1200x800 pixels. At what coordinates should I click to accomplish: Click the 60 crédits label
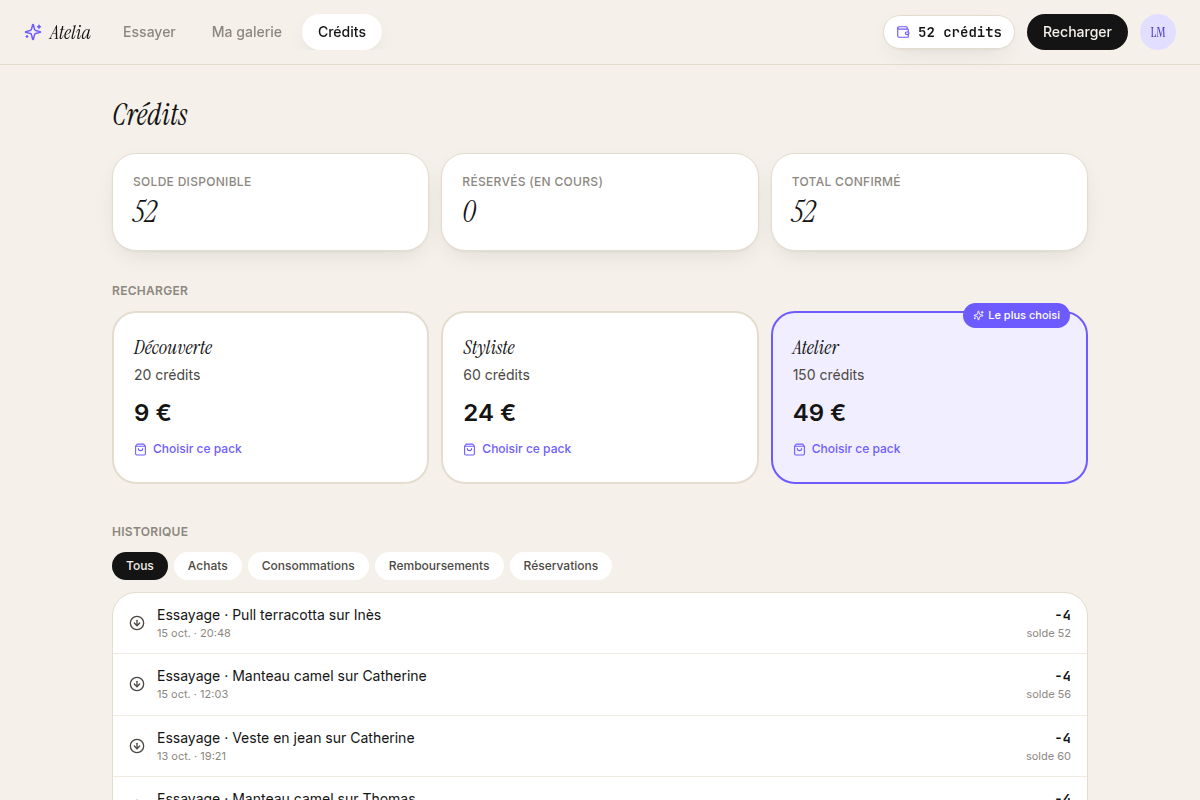496,375
